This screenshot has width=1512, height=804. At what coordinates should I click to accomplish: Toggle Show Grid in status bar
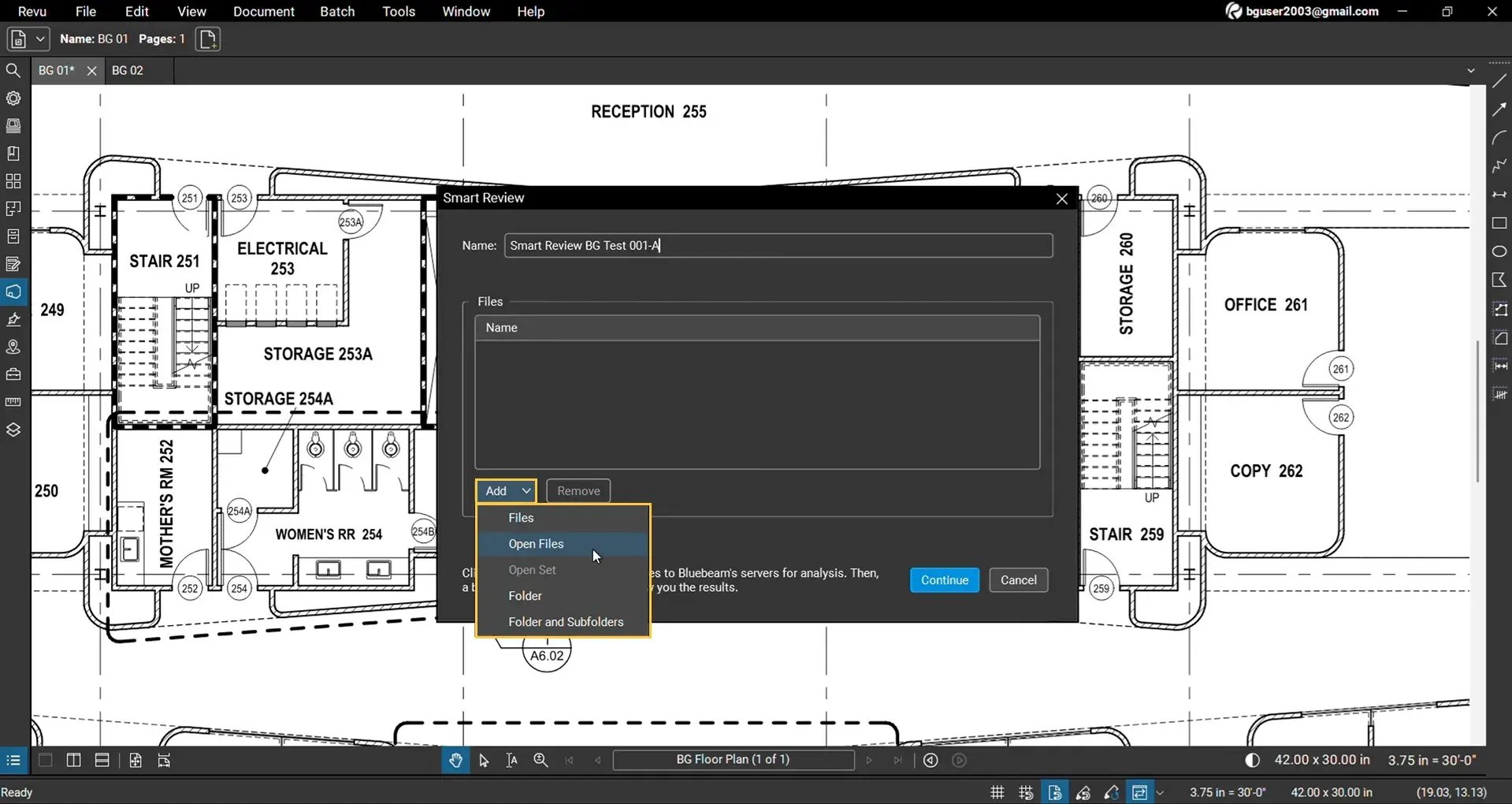point(997,792)
